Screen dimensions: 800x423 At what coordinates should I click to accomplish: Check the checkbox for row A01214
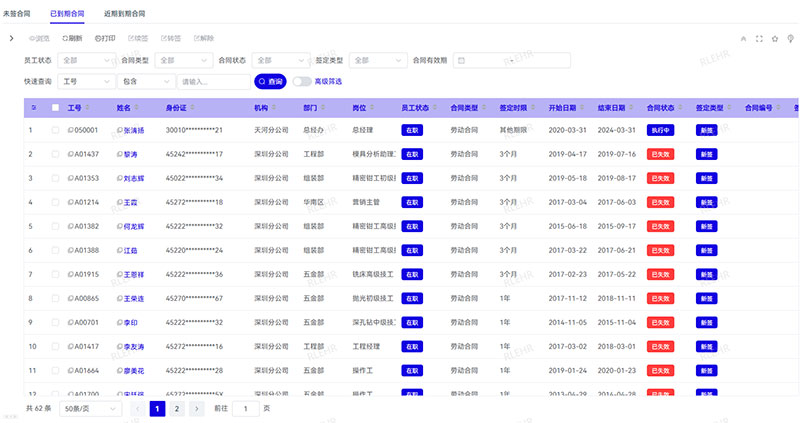[55, 202]
